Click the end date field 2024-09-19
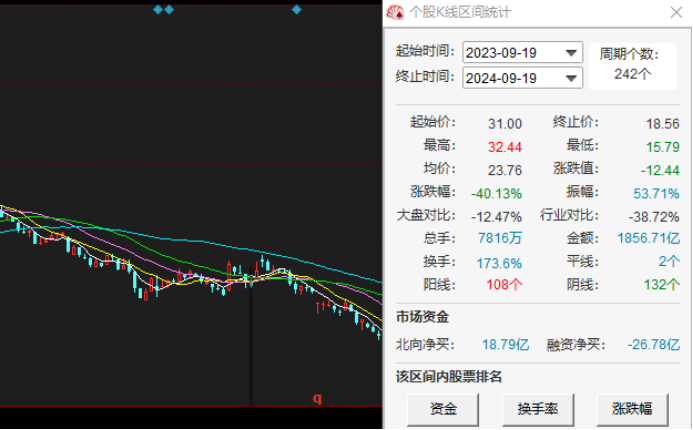The image size is (693, 430). coord(522,78)
